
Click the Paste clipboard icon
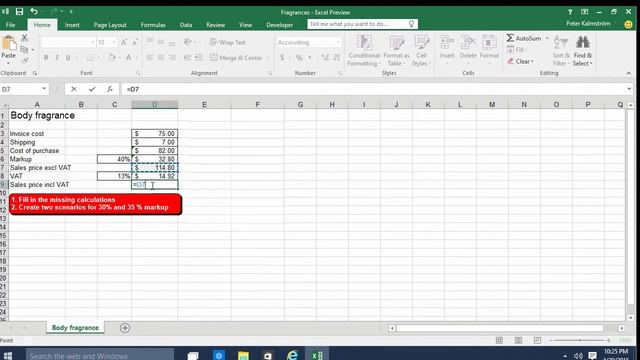(9, 43)
